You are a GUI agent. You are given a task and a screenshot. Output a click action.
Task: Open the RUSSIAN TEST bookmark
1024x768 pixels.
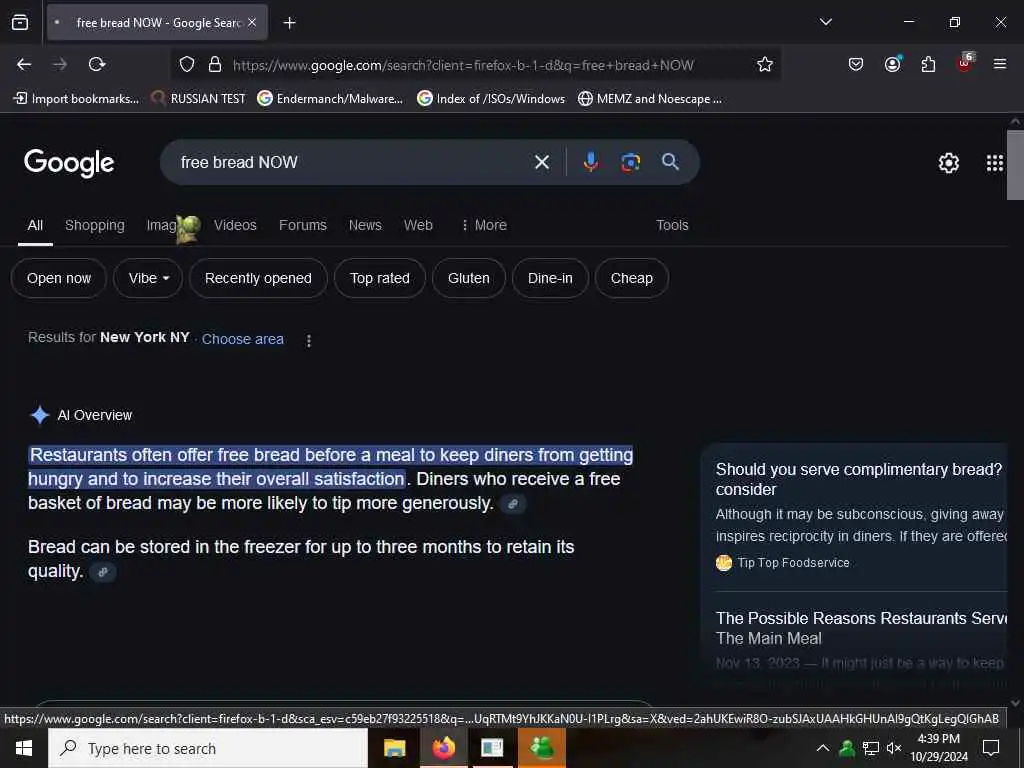(198, 99)
